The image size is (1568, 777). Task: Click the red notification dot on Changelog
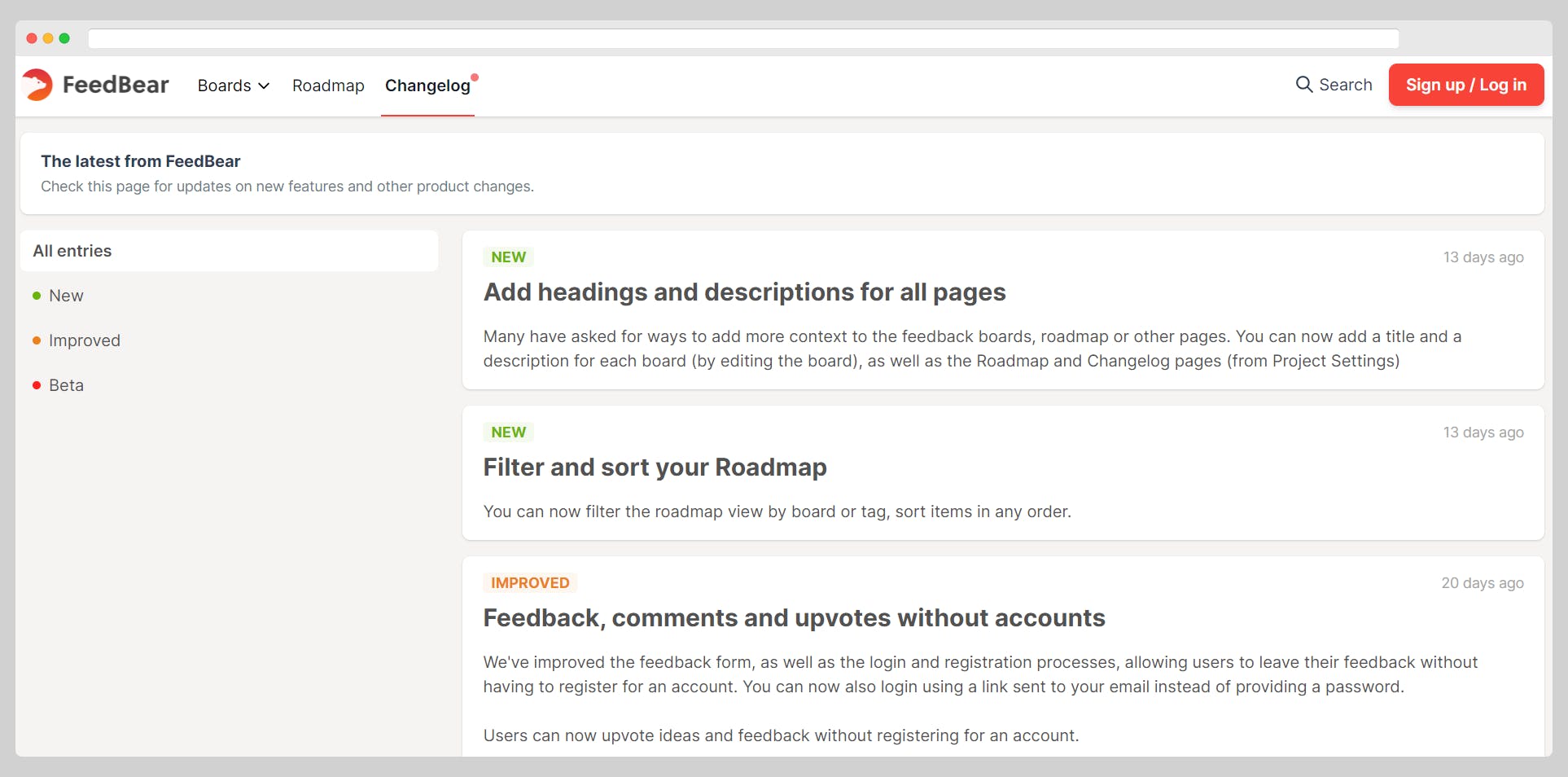(475, 77)
